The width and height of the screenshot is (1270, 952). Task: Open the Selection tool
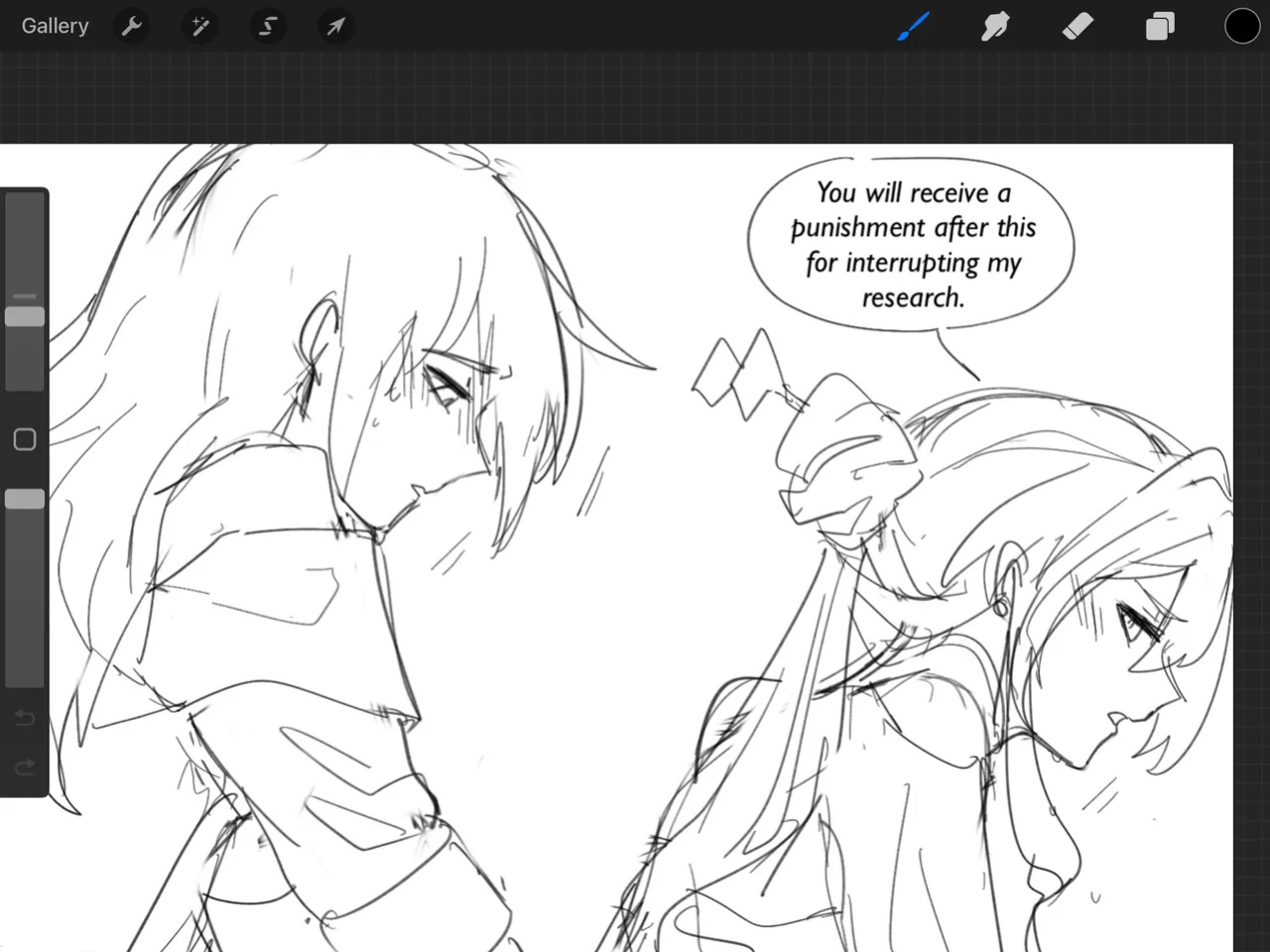point(268,26)
